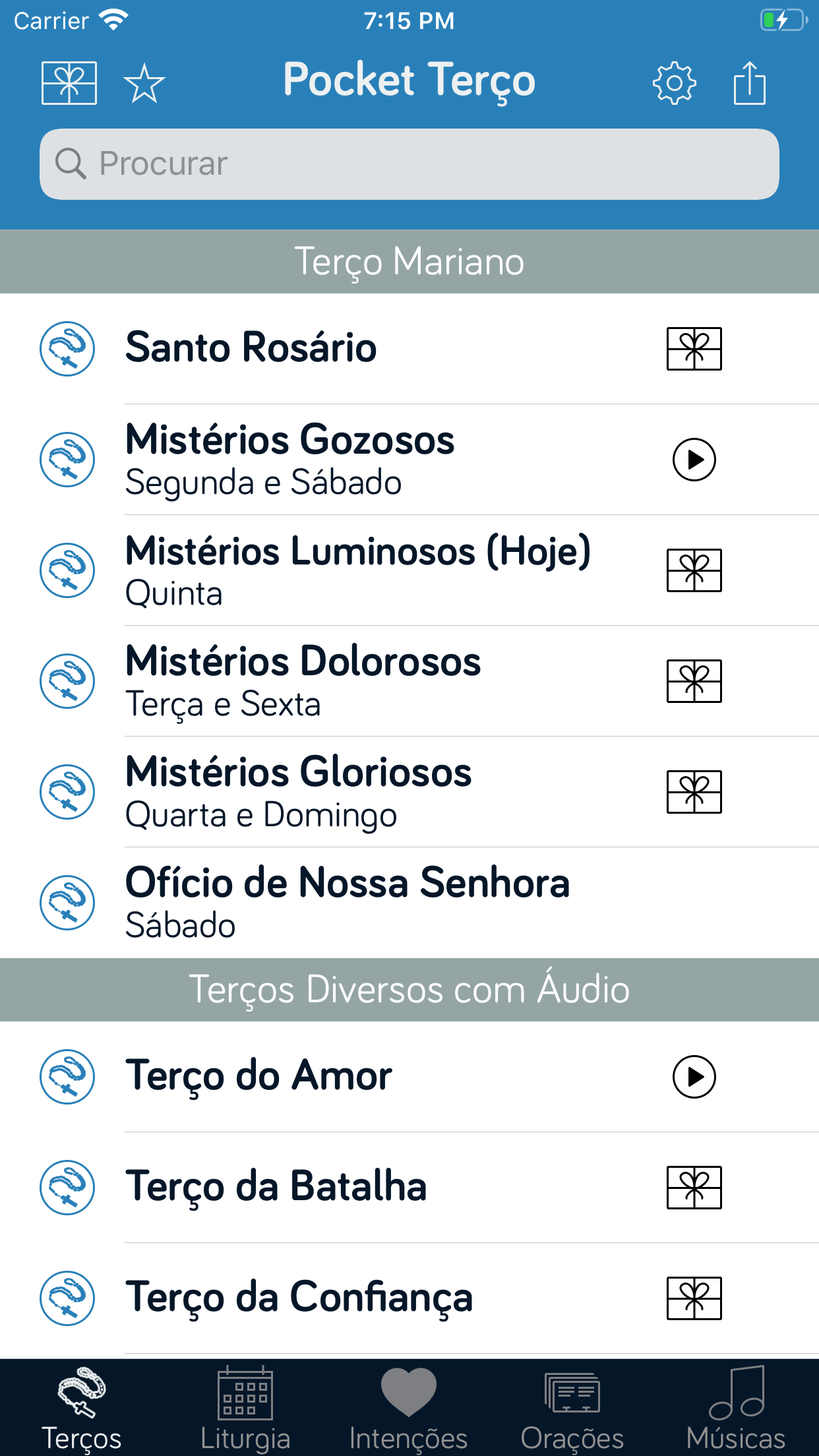Tap gift icon beside Terço da Batalha
819x1456 pixels.
point(694,1188)
